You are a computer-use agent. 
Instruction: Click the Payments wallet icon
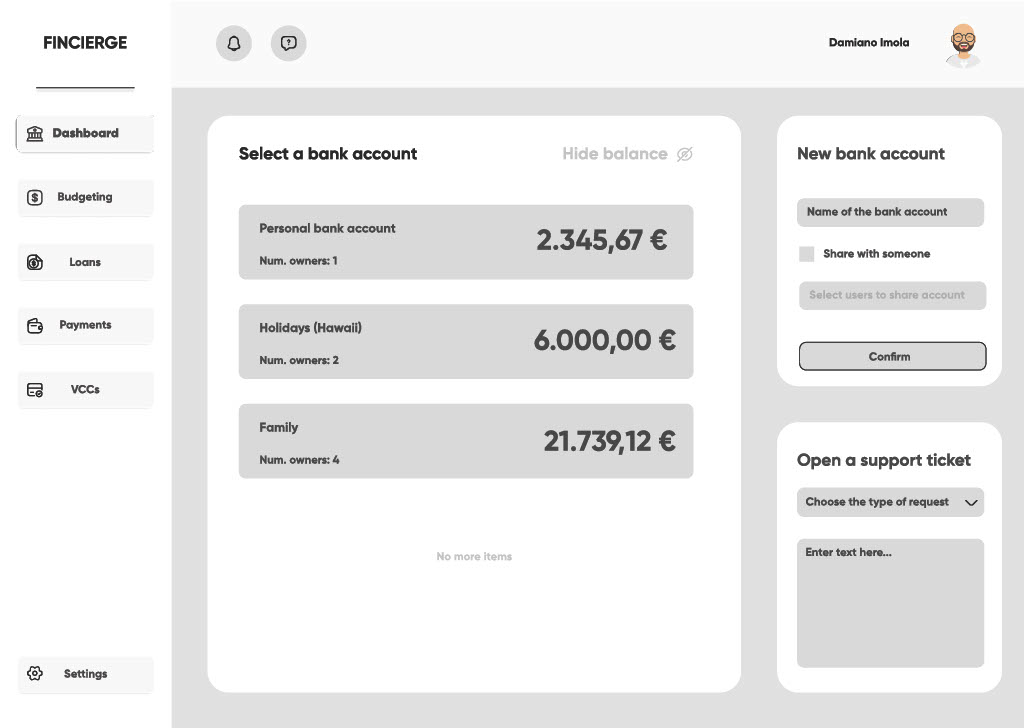point(35,326)
